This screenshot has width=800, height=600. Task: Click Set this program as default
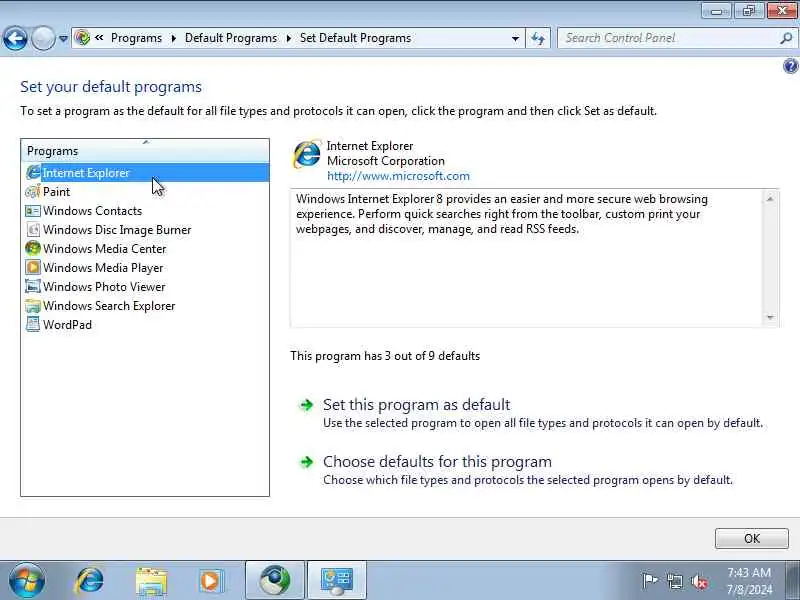click(x=416, y=405)
